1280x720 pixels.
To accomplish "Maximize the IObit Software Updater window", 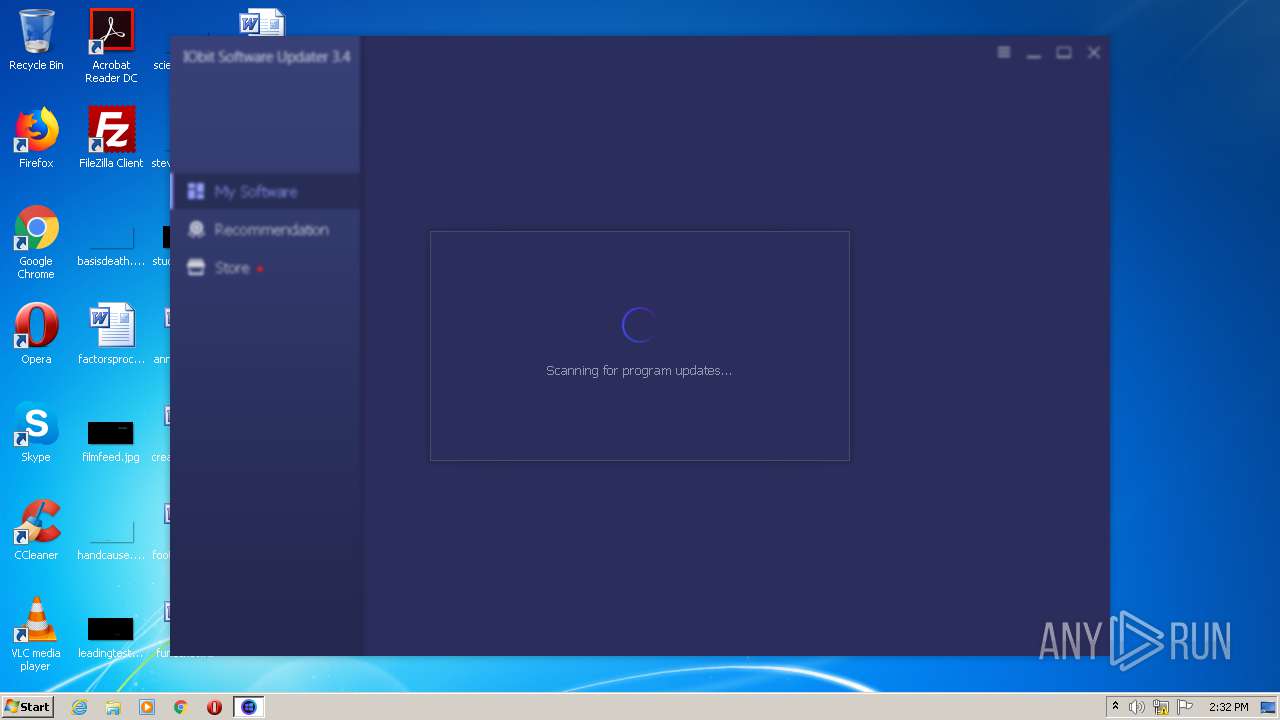I will pyautogui.click(x=1064, y=52).
